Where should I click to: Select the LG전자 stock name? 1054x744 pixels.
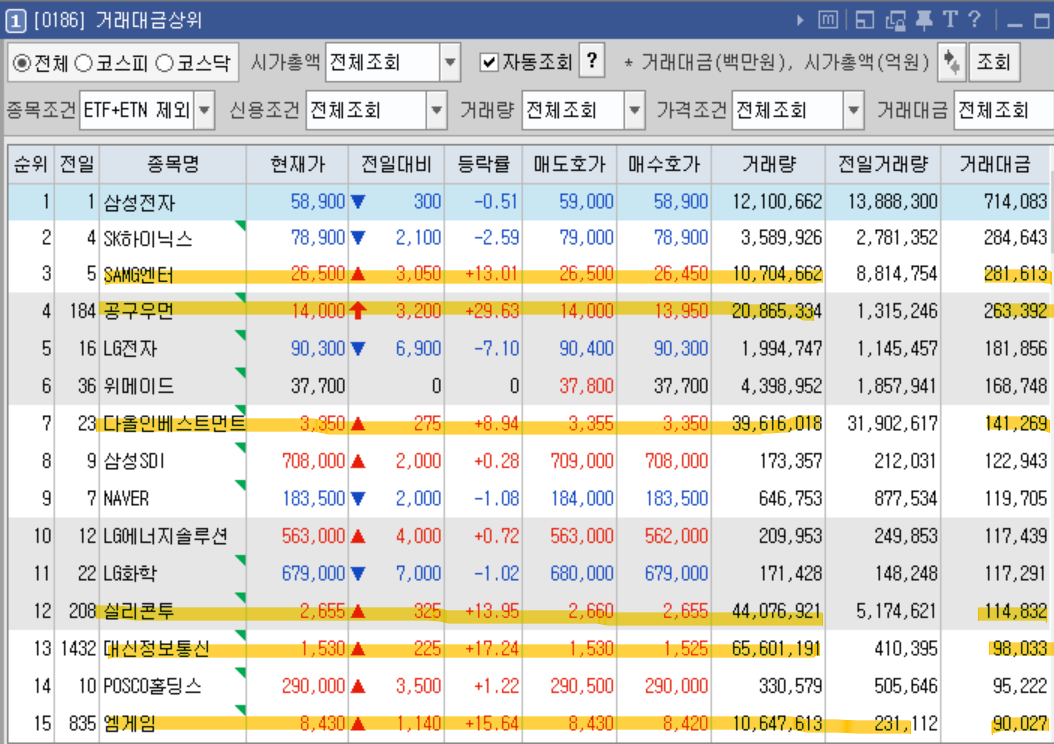tap(130, 349)
